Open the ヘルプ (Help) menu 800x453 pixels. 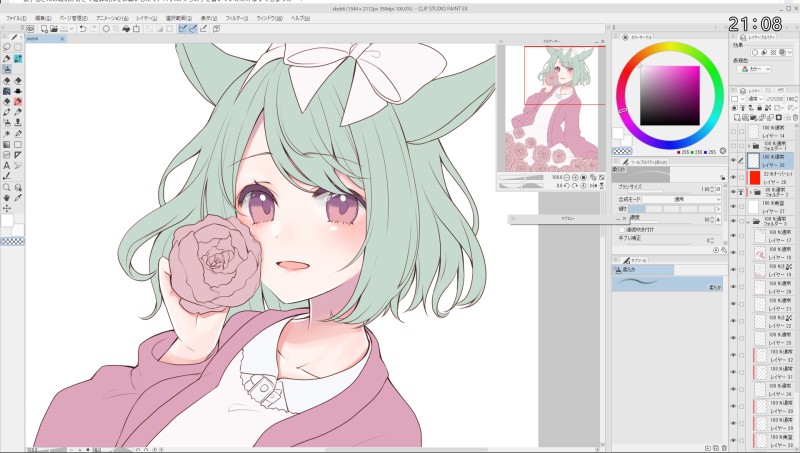tap(300, 18)
